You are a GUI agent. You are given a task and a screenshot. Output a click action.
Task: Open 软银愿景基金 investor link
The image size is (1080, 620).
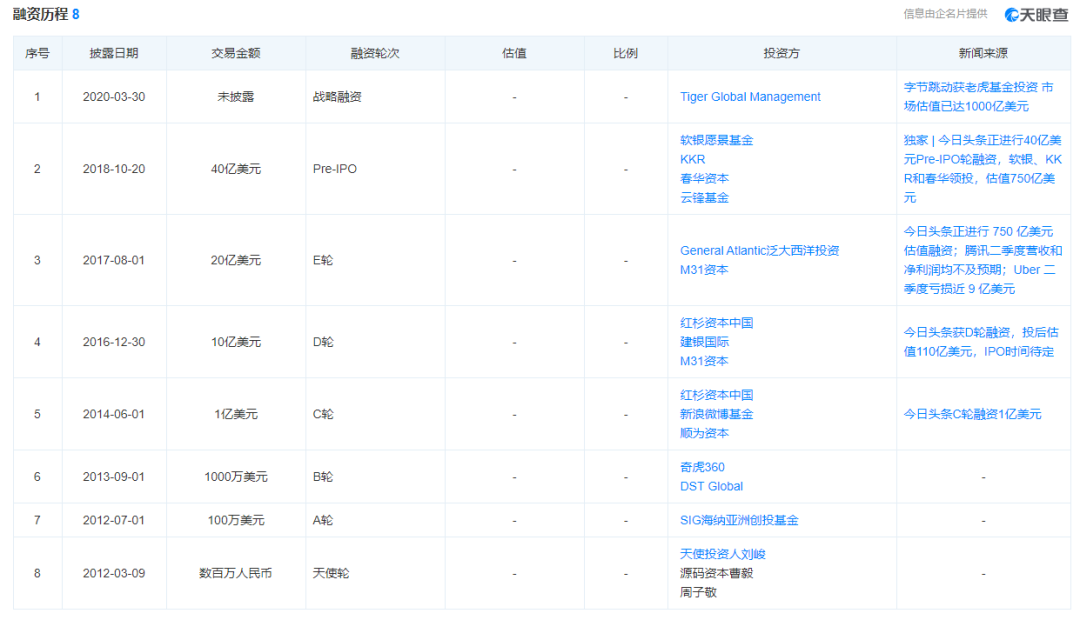(x=716, y=141)
